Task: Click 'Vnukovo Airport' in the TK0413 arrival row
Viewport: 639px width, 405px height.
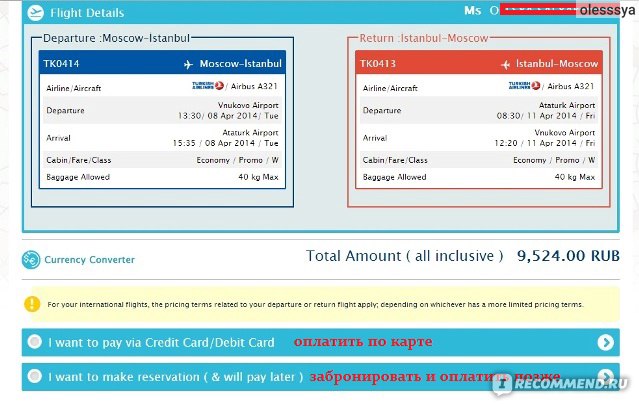Action: pos(565,132)
